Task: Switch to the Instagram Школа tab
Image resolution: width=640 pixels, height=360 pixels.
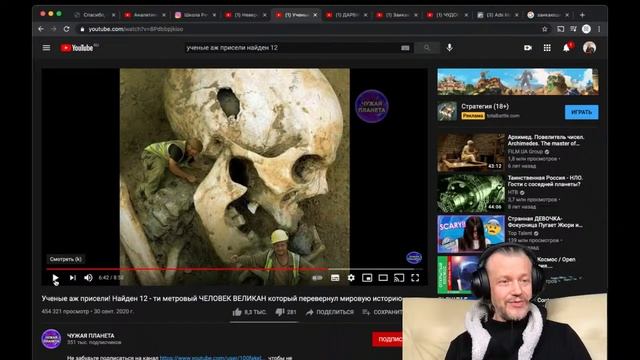Action: [196, 15]
